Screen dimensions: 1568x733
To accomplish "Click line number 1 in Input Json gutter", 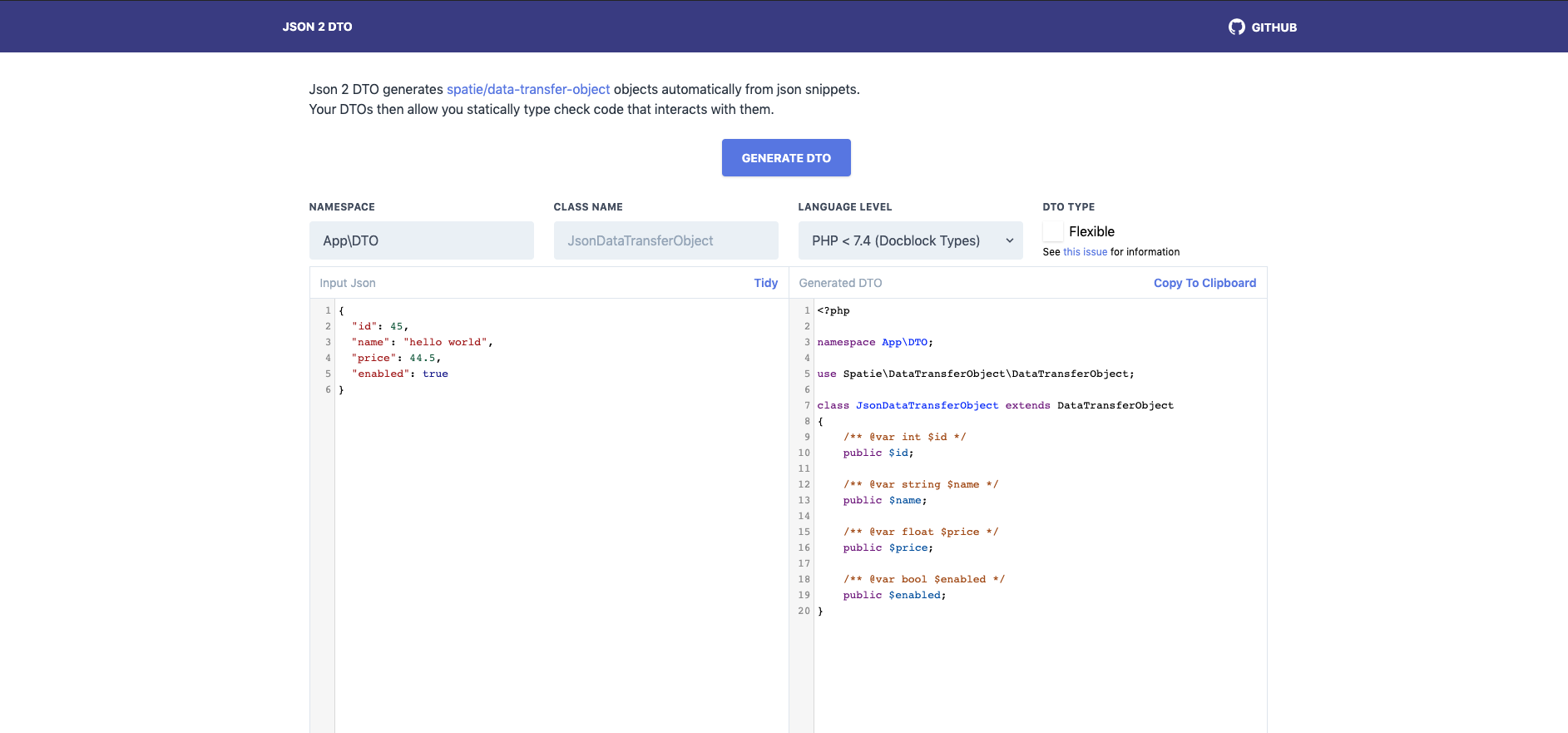I will pyautogui.click(x=328, y=310).
